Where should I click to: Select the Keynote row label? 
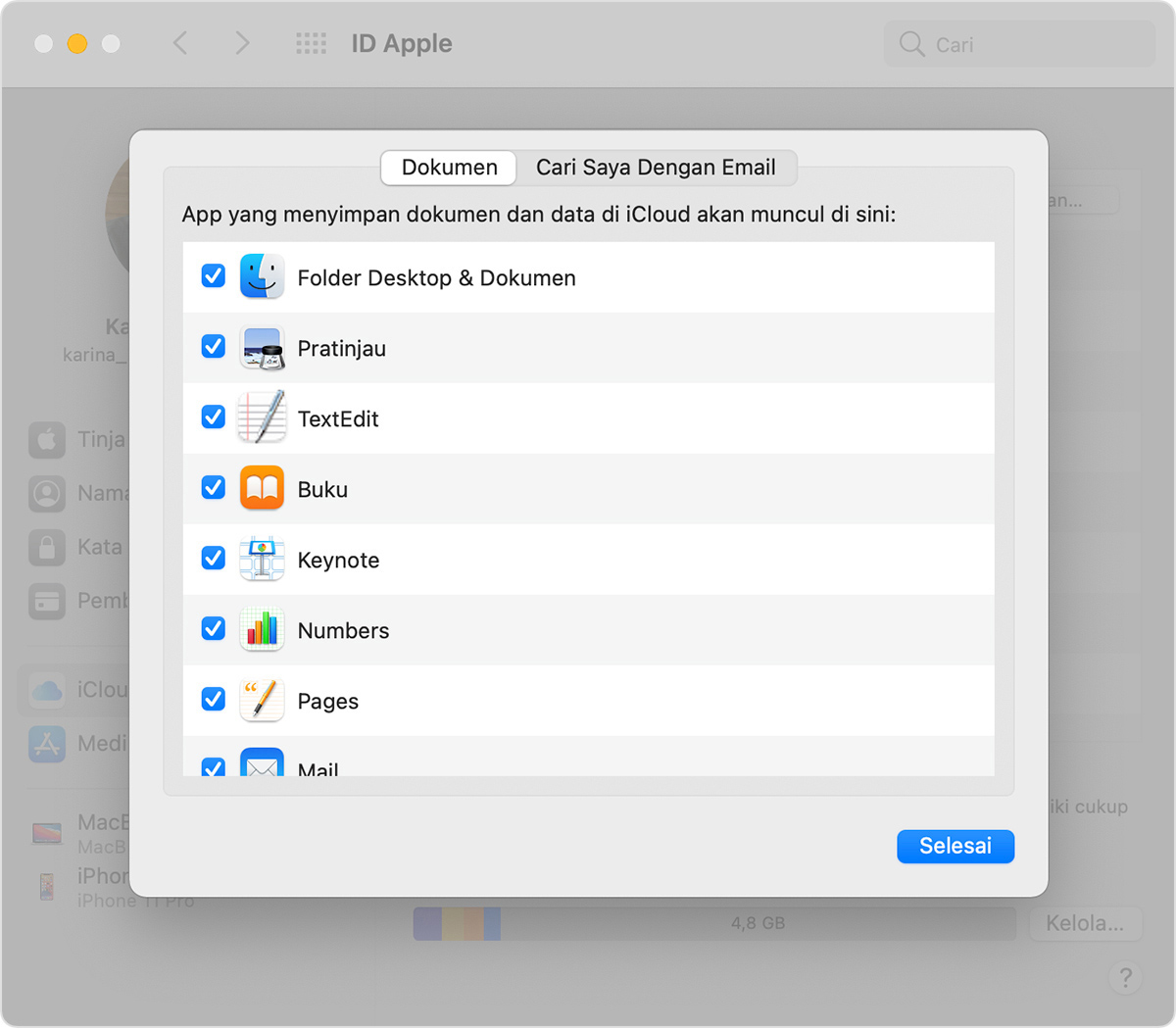[x=338, y=561]
